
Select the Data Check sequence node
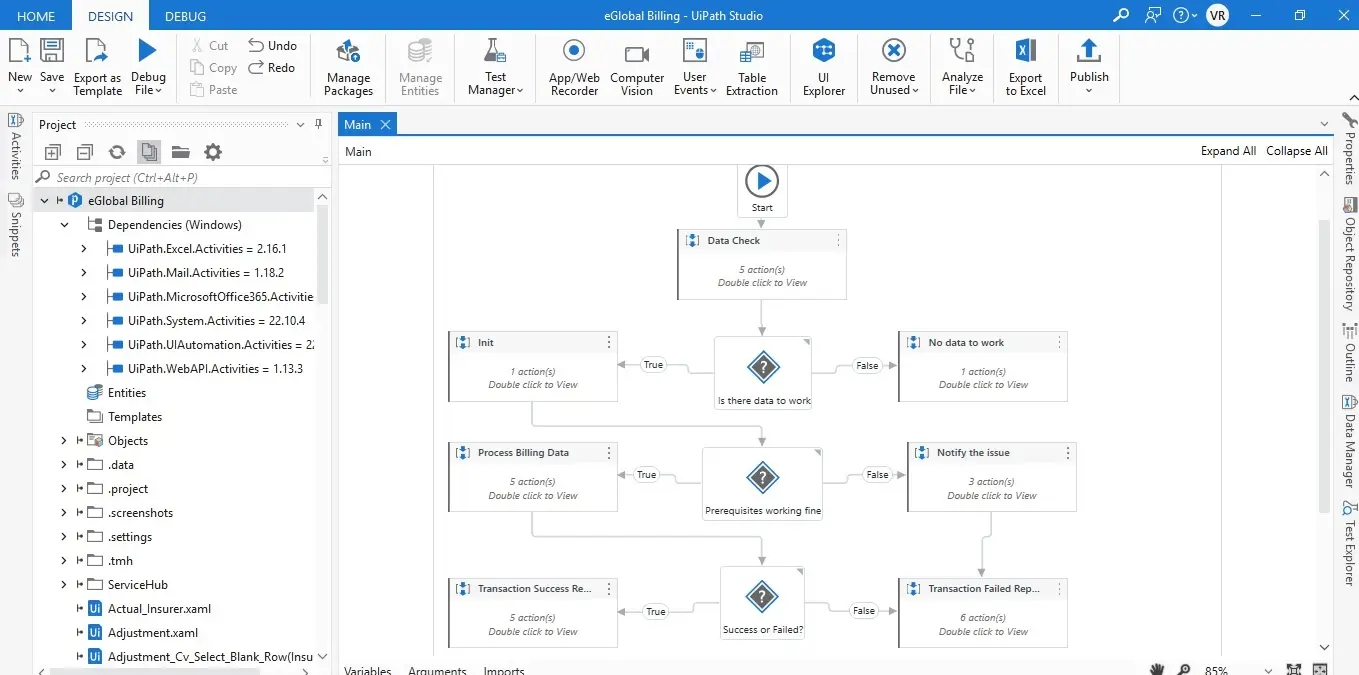pos(762,264)
